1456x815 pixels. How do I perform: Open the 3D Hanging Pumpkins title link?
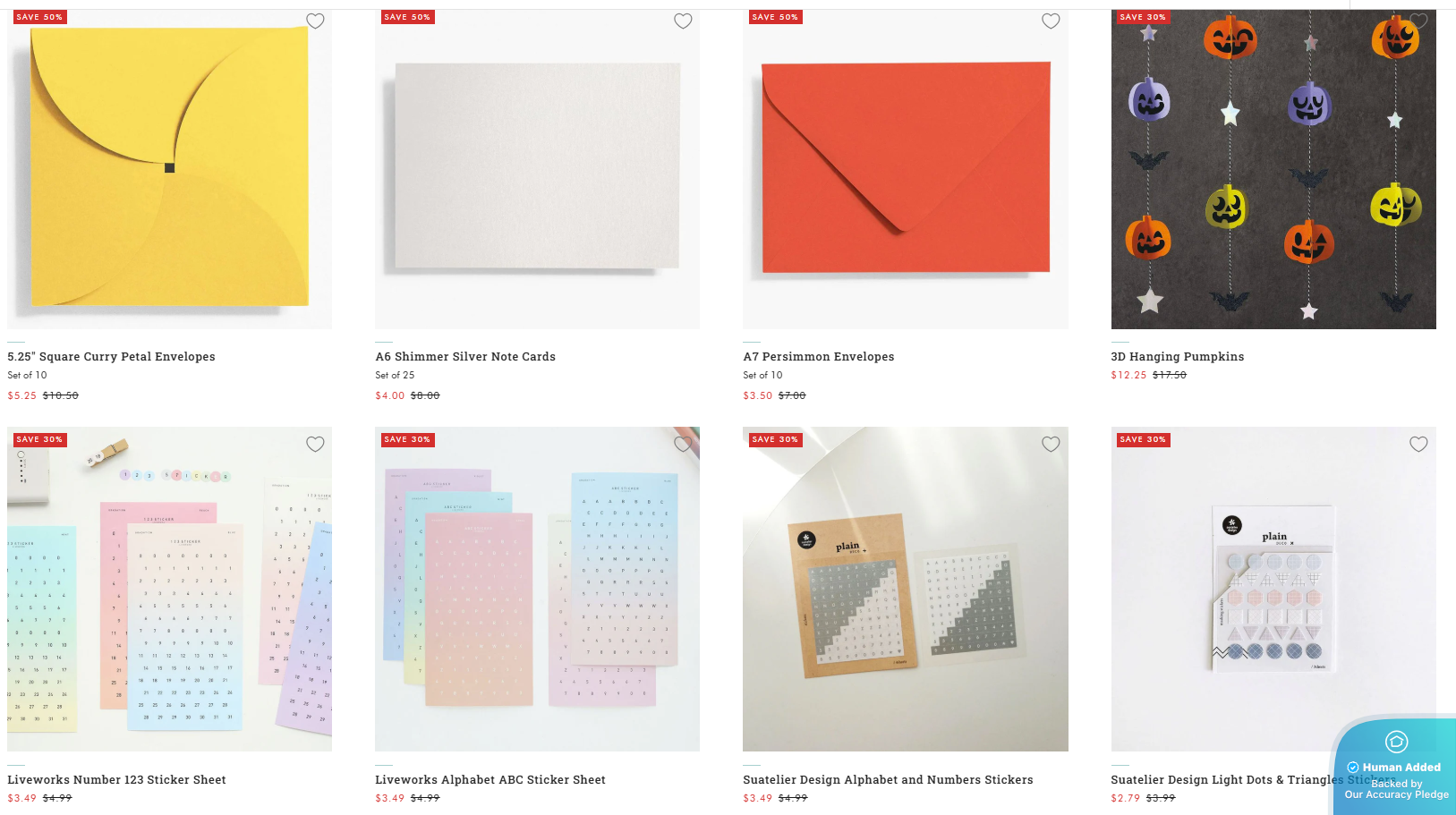(x=1177, y=357)
